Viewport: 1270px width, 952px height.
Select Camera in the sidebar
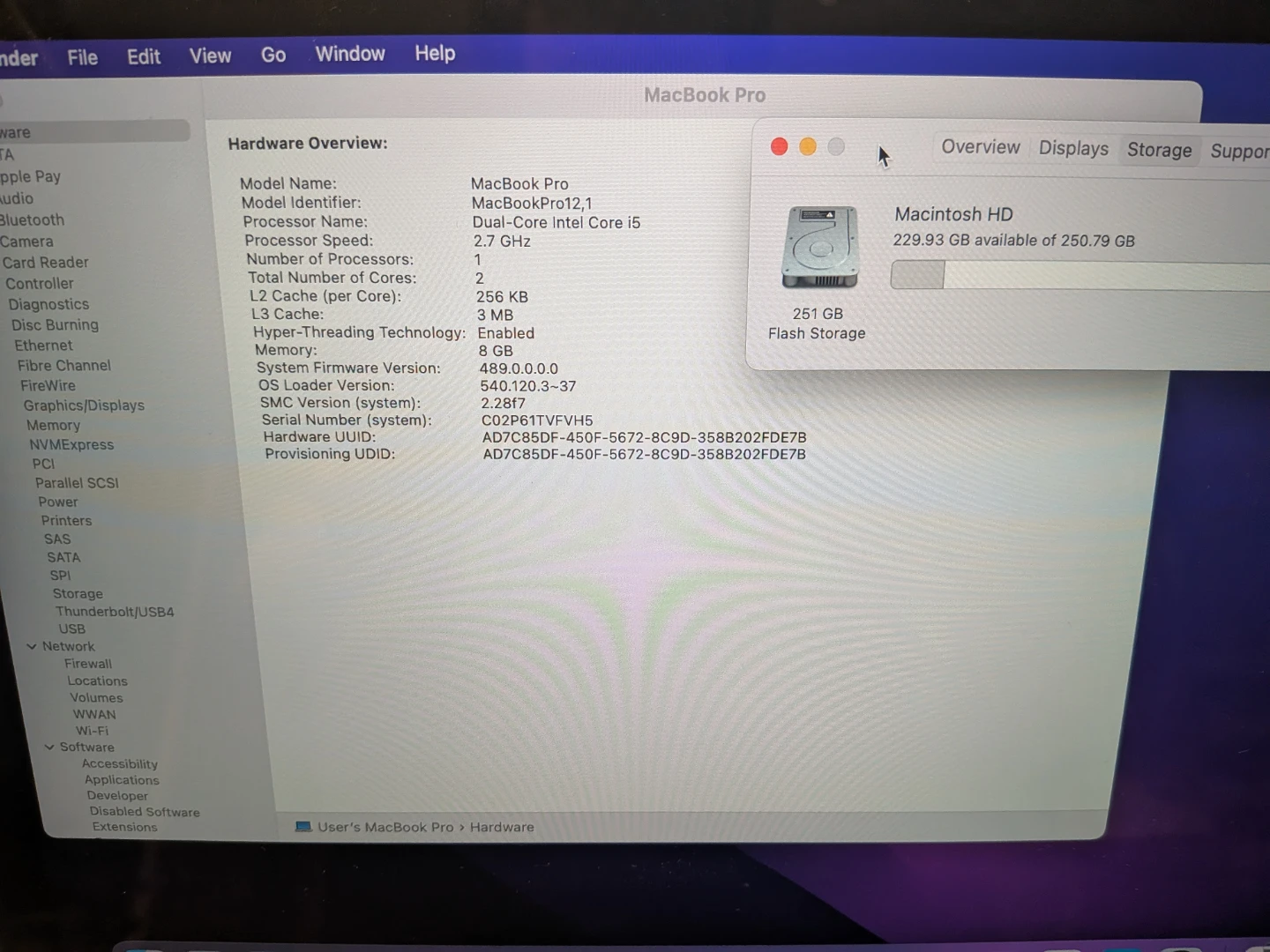[26, 242]
